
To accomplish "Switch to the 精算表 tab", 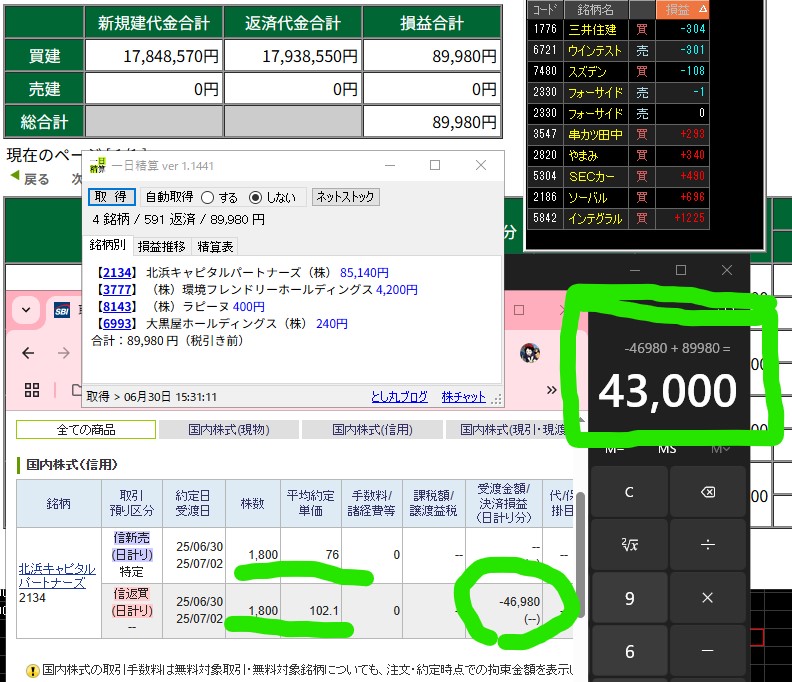I will [215, 247].
